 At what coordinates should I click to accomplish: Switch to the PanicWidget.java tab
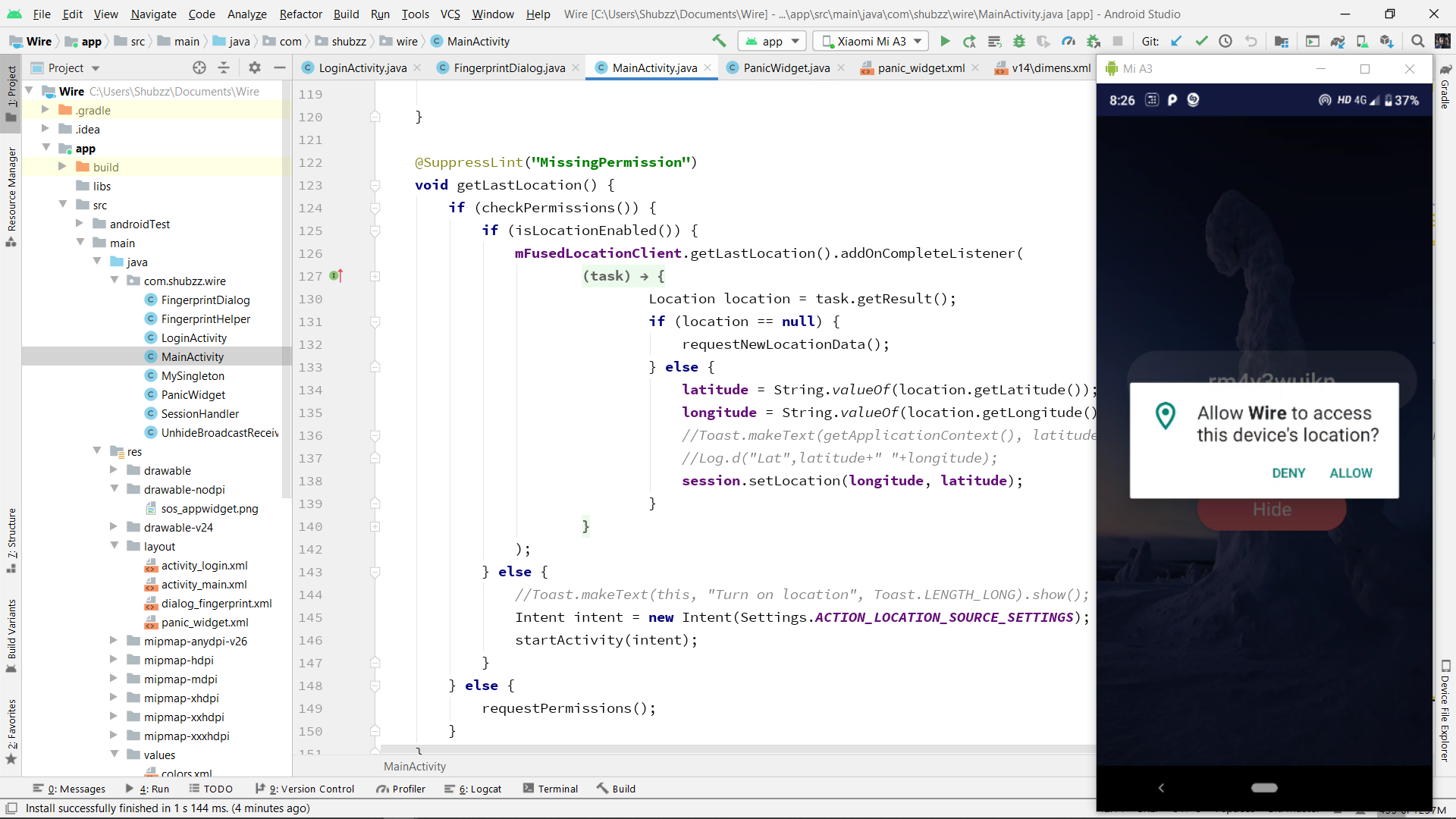click(786, 67)
